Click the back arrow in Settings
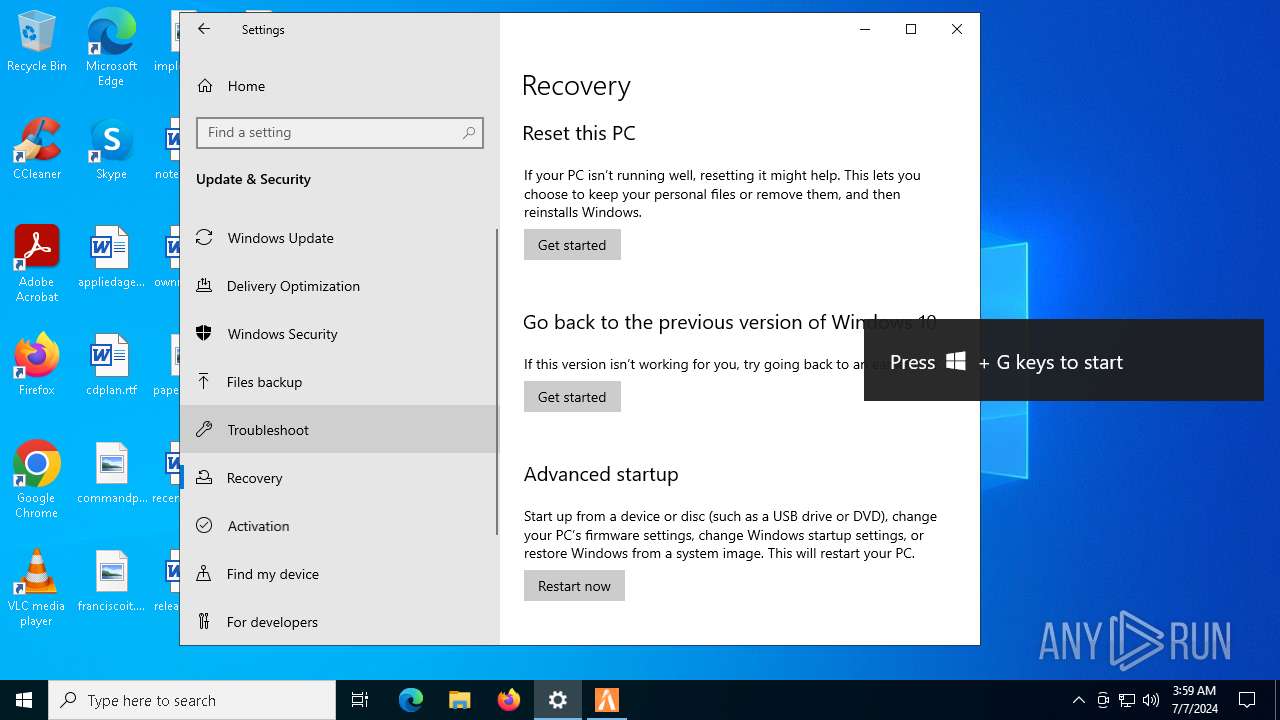1280x720 pixels. [204, 29]
